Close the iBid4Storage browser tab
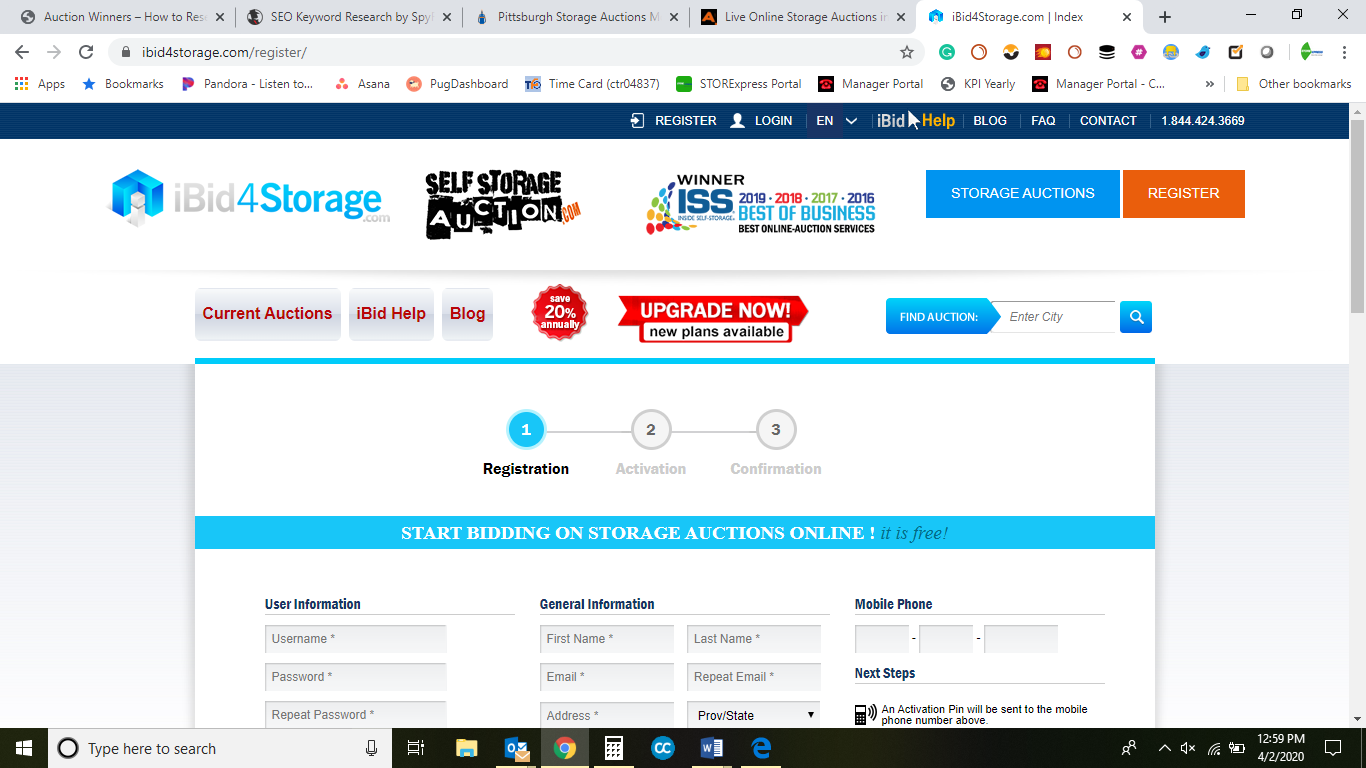1366x768 pixels. click(x=1127, y=17)
